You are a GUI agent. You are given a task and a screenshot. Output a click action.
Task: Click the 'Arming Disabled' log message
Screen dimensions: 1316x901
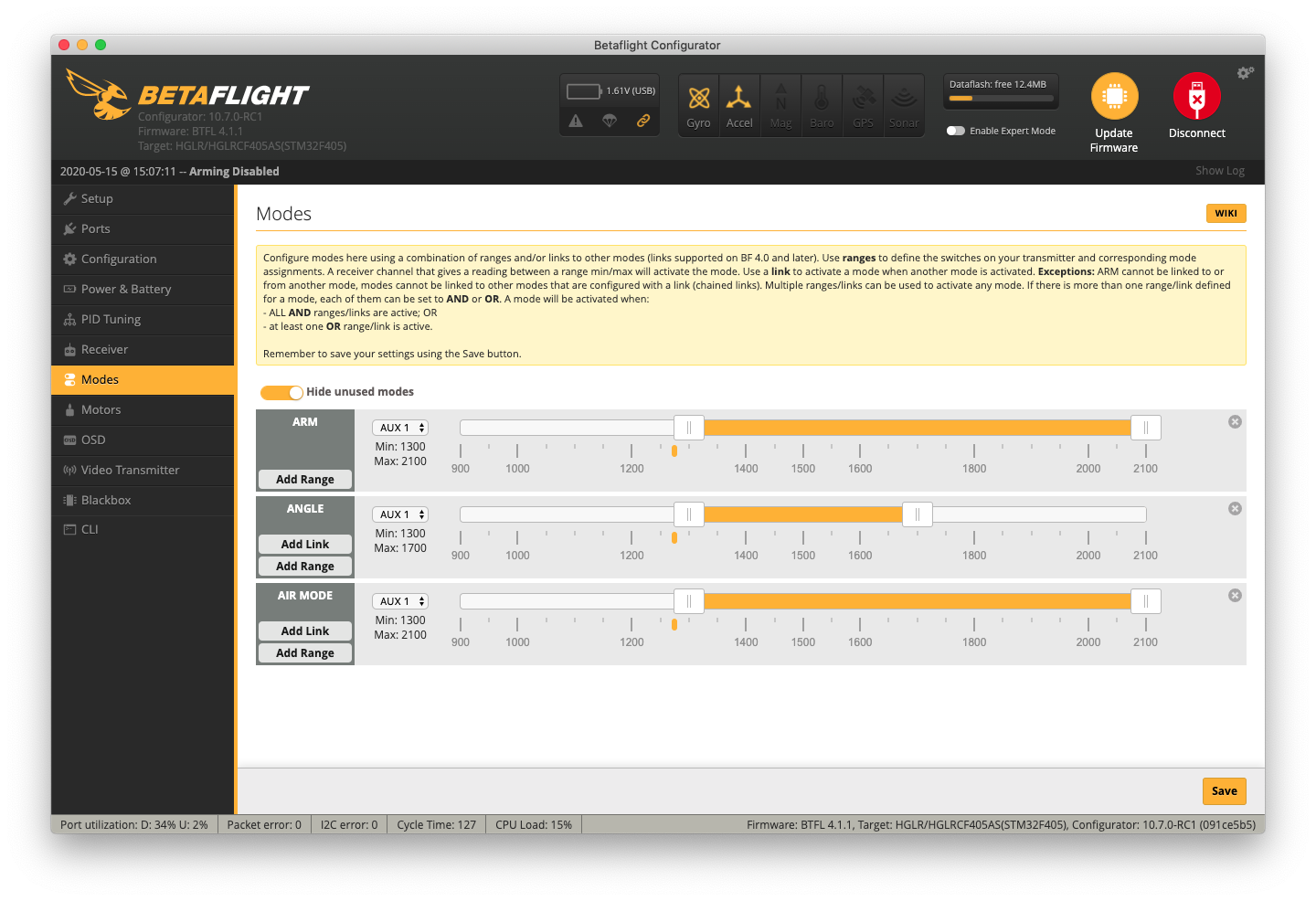tap(234, 172)
